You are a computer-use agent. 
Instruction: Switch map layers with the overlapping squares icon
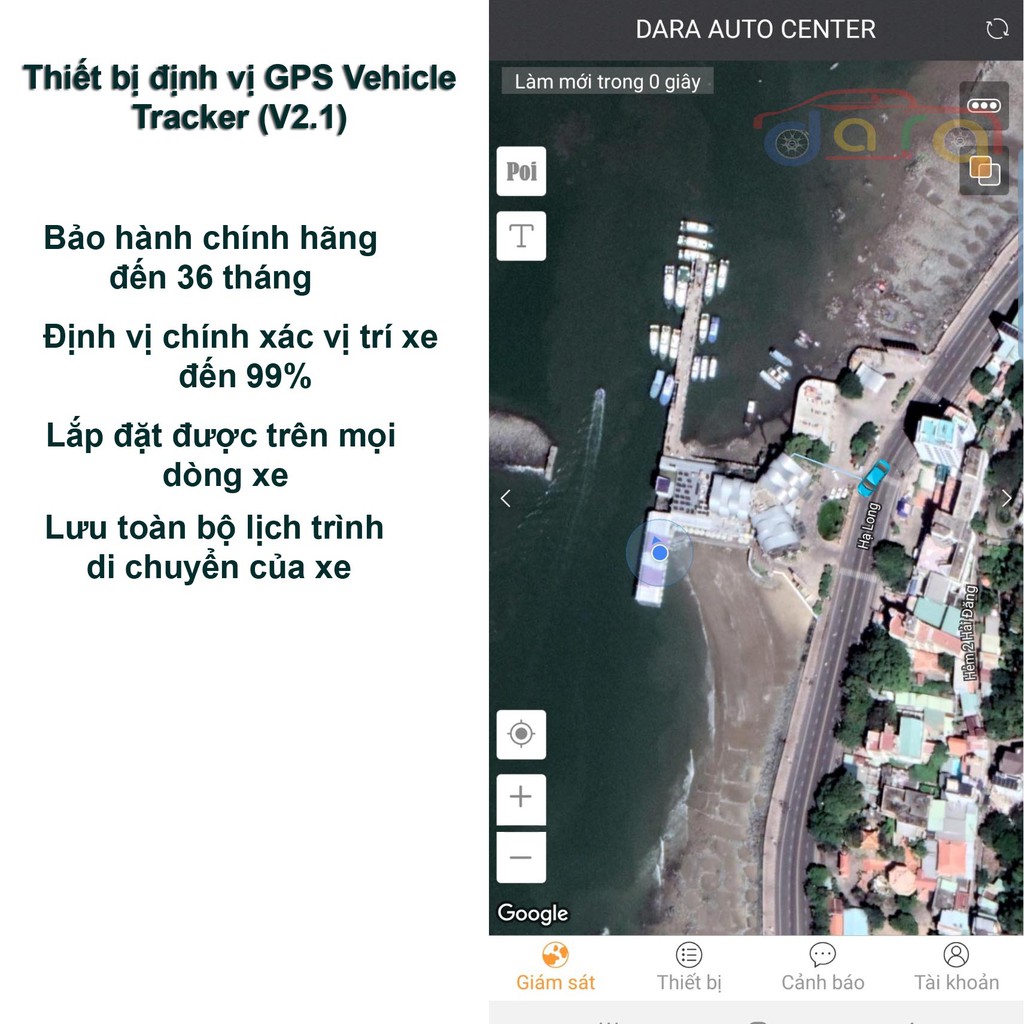(x=984, y=170)
